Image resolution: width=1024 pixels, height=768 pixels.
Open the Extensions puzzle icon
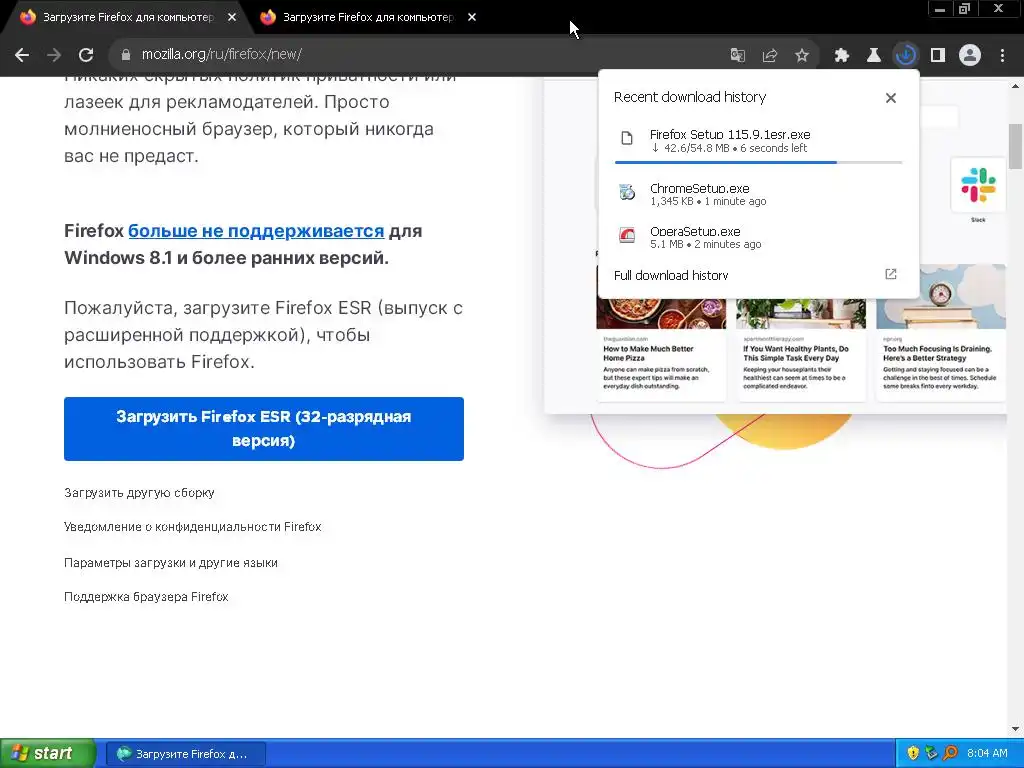pos(842,56)
